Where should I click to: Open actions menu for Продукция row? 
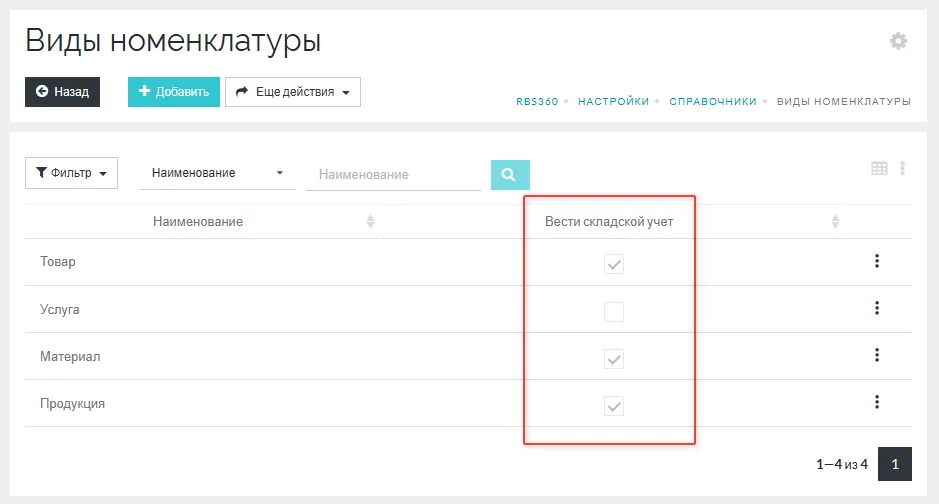click(876, 402)
